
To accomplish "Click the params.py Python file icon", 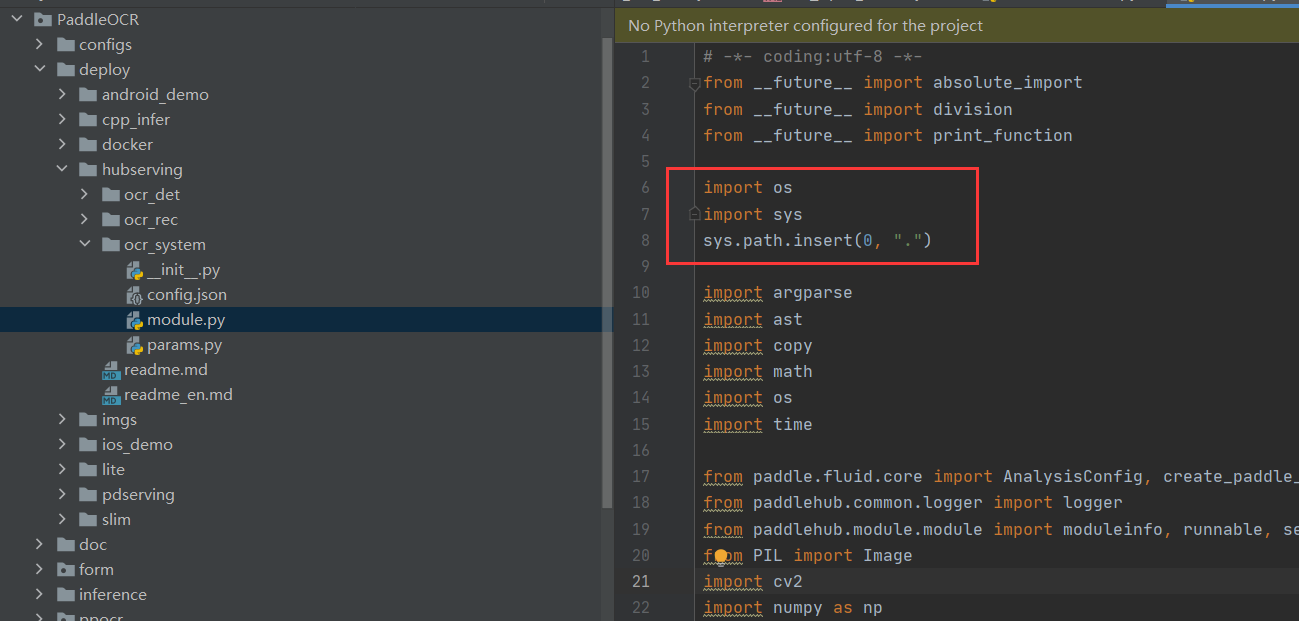I will pos(134,345).
